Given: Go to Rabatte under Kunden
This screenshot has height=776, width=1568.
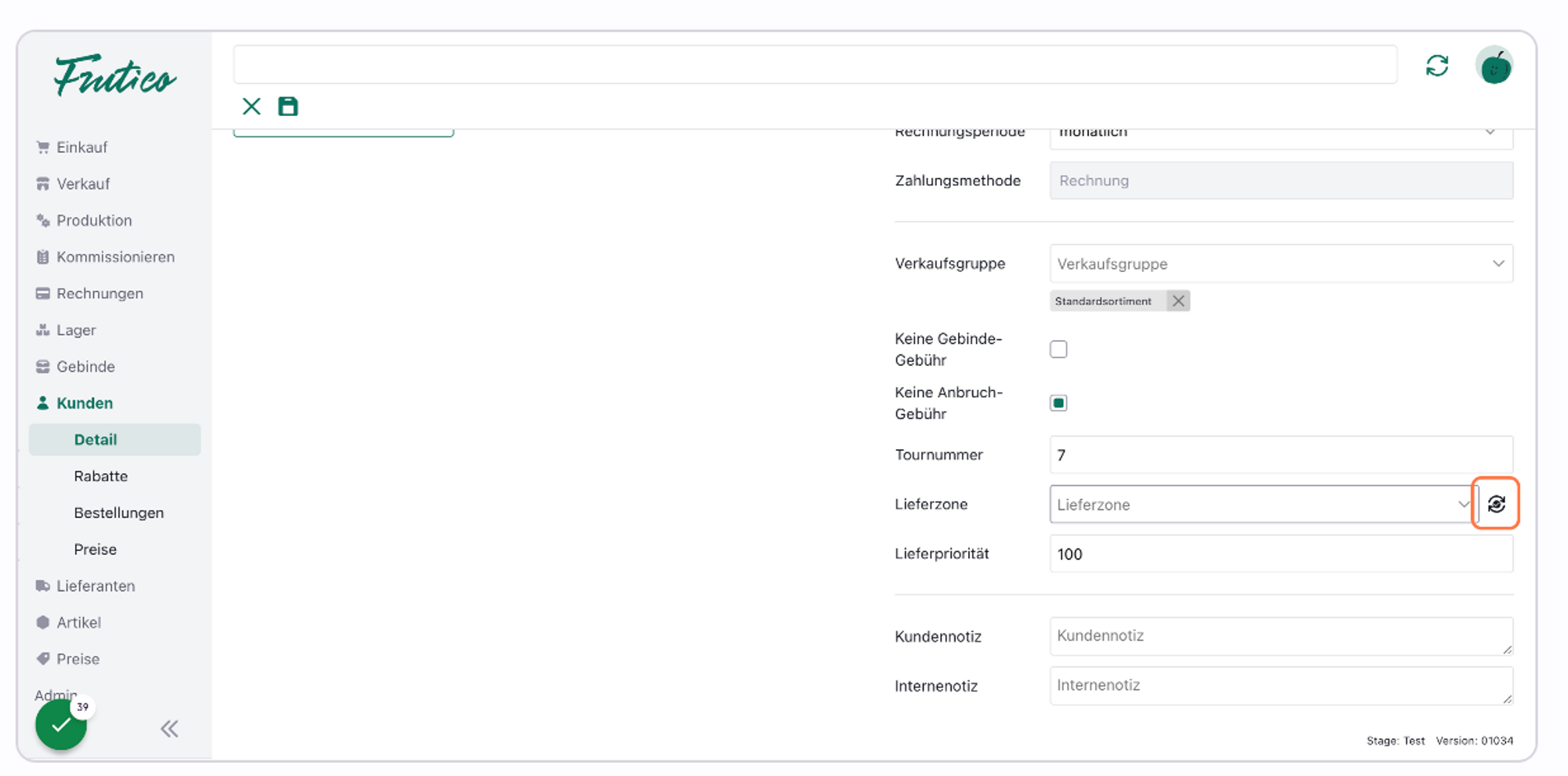Looking at the screenshot, I should coord(100,477).
